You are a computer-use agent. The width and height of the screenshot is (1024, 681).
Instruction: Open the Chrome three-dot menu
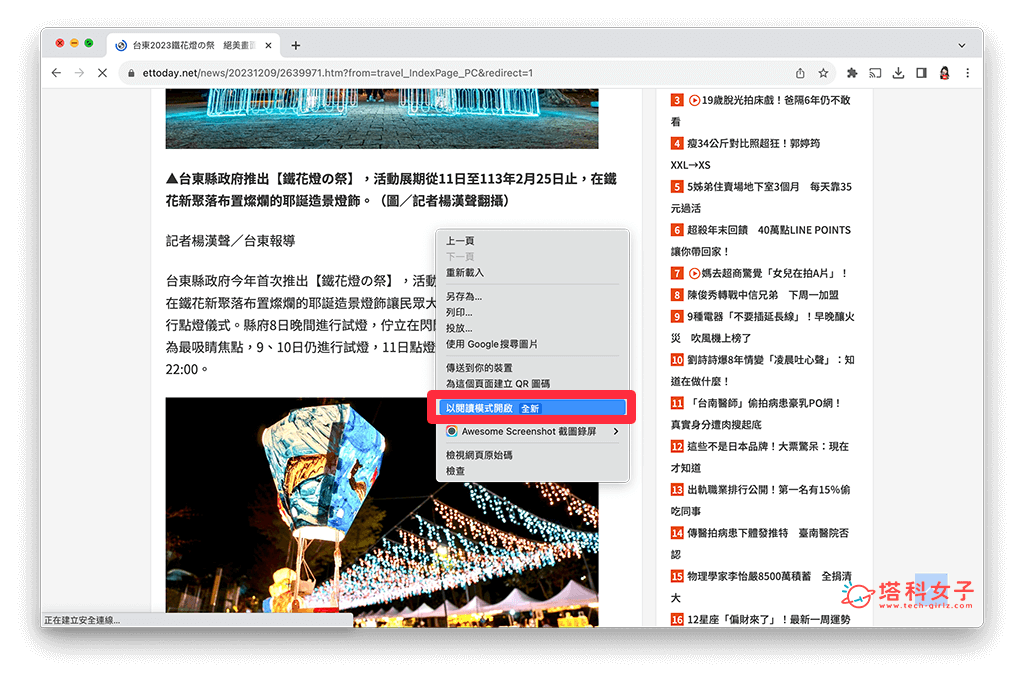tap(967, 73)
